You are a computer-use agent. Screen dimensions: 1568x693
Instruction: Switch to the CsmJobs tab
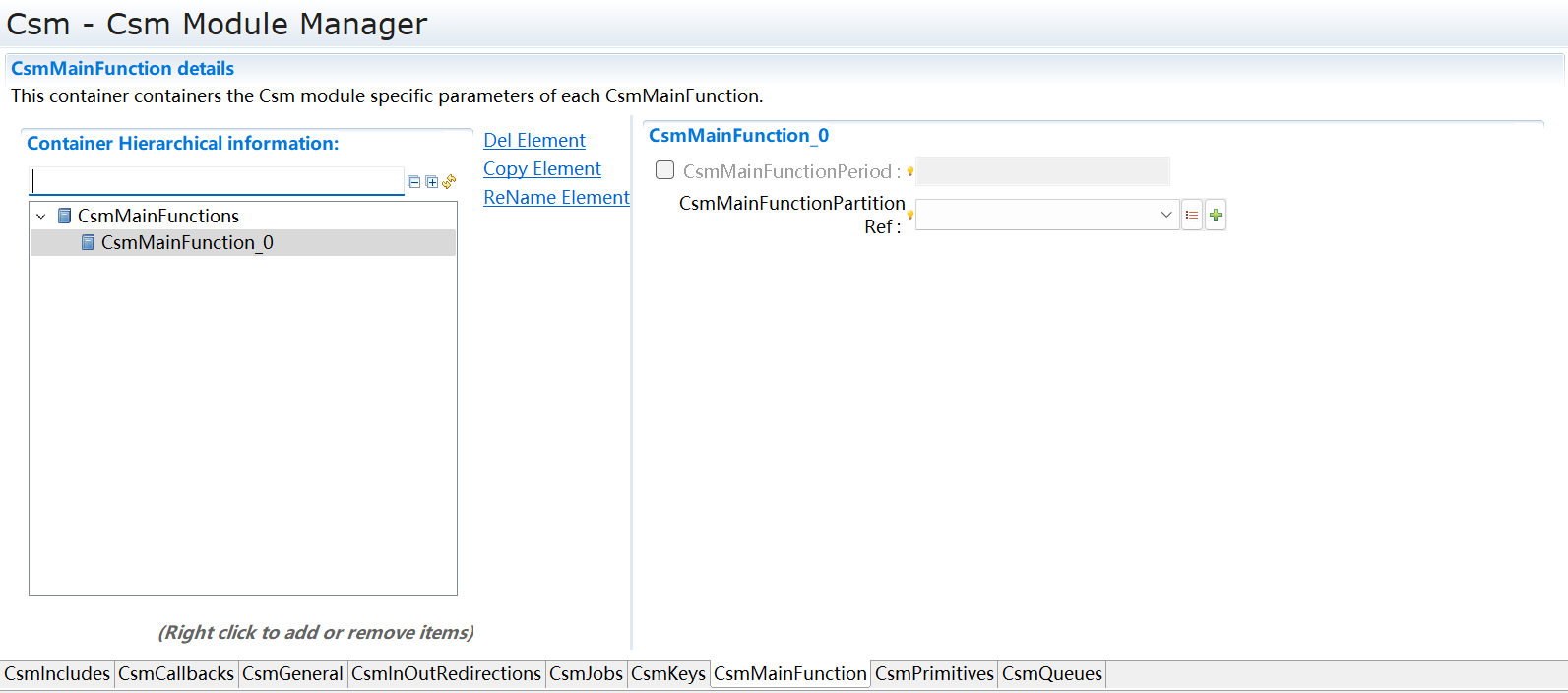click(586, 673)
